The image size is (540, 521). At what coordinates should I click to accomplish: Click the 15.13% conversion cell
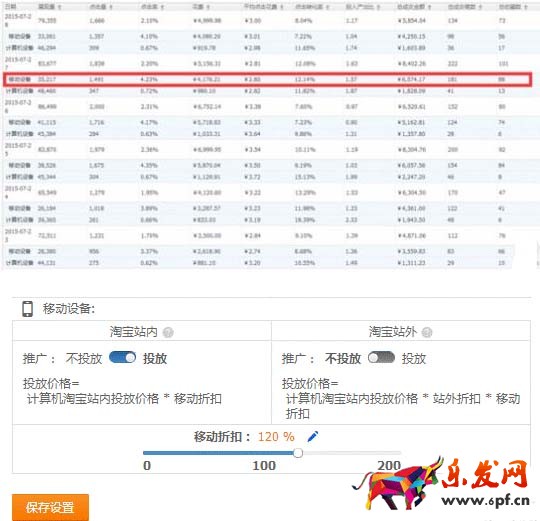click(x=305, y=177)
